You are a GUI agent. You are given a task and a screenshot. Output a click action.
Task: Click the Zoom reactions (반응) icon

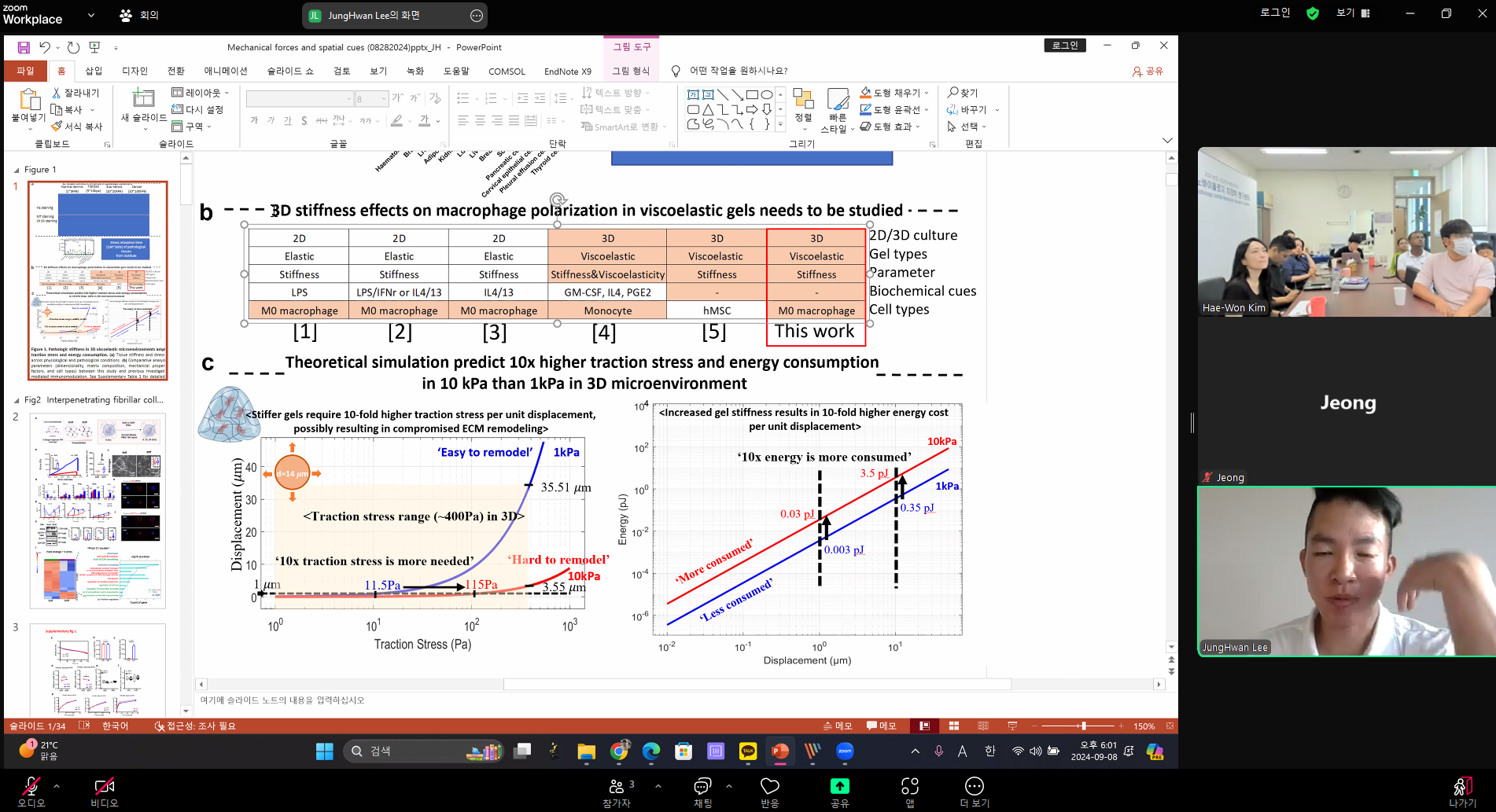click(x=770, y=792)
